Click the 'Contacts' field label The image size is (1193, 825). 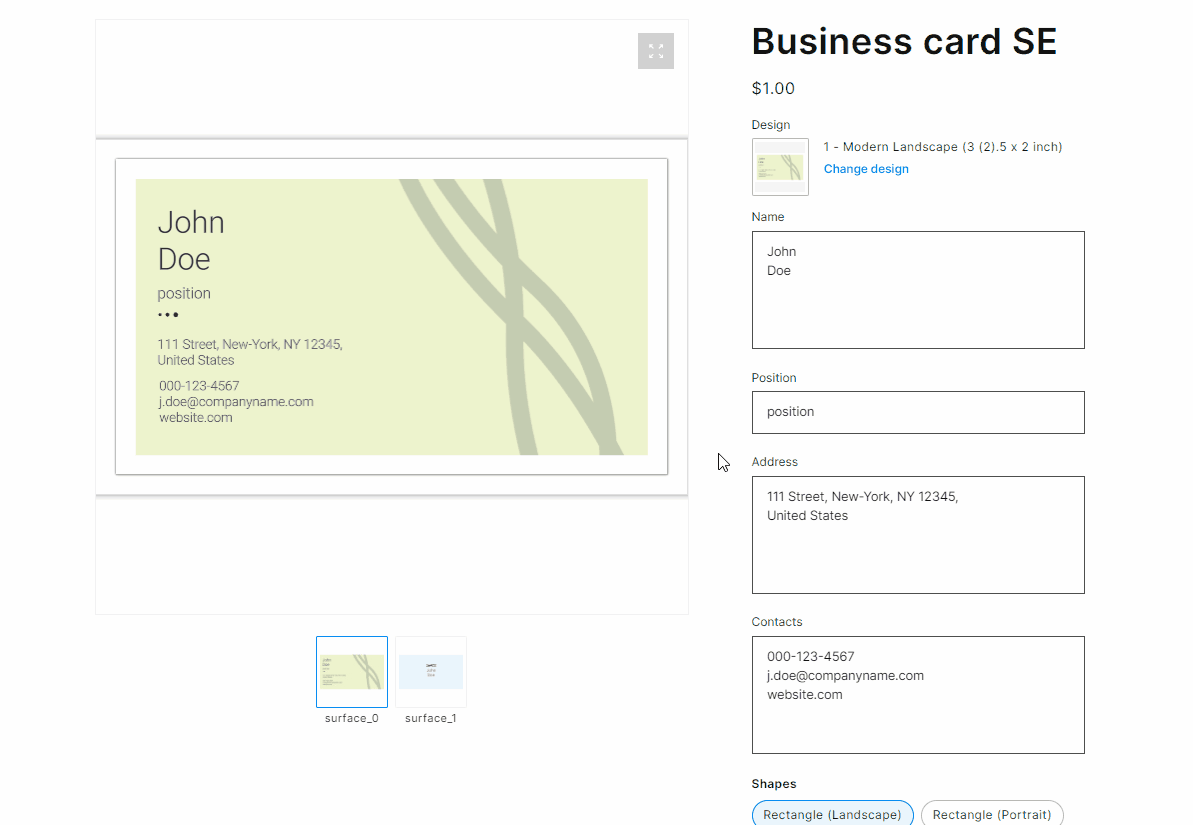777,622
